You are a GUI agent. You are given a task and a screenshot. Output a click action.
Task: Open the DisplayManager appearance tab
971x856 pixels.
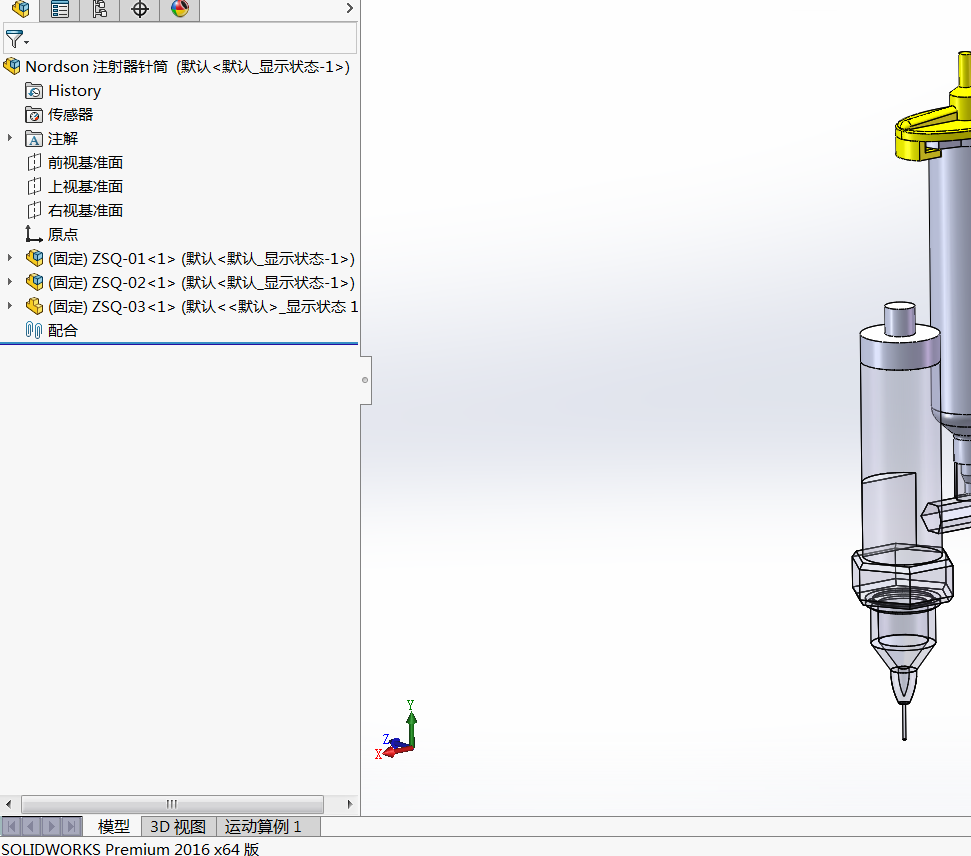click(180, 9)
